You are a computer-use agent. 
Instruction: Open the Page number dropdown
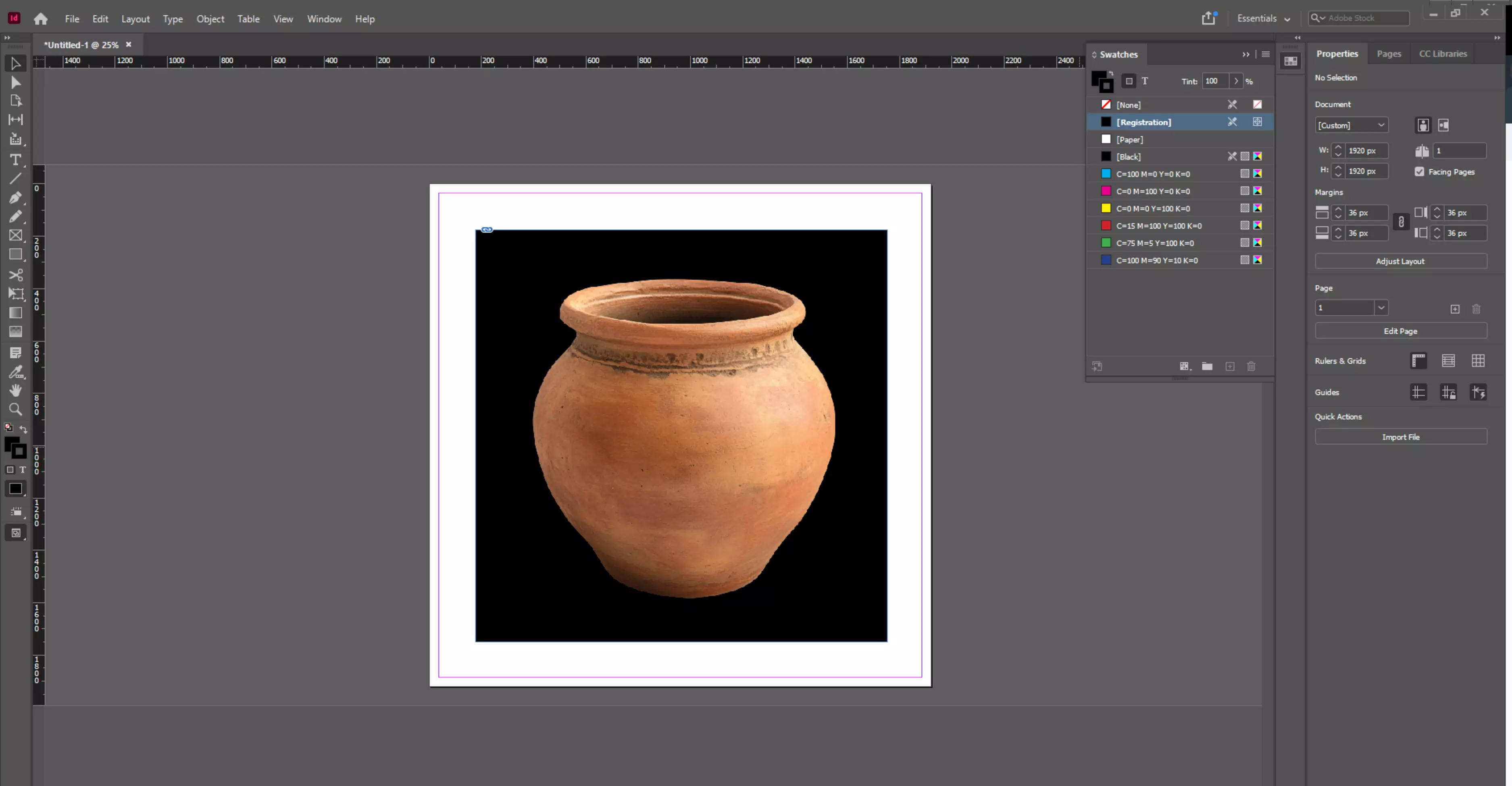click(1381, 308)
